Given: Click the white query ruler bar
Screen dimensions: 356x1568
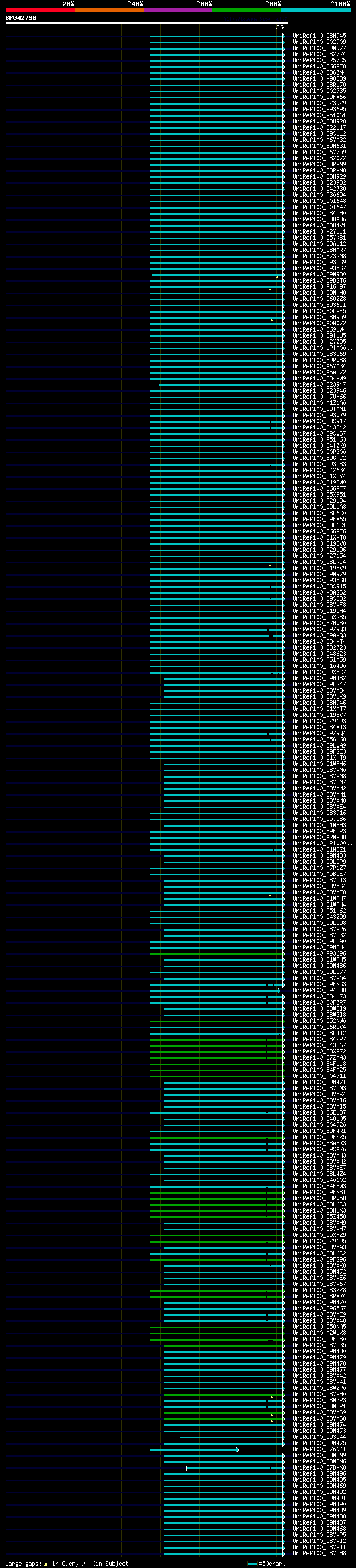Looking at the screenshot, I should point(146,22).
